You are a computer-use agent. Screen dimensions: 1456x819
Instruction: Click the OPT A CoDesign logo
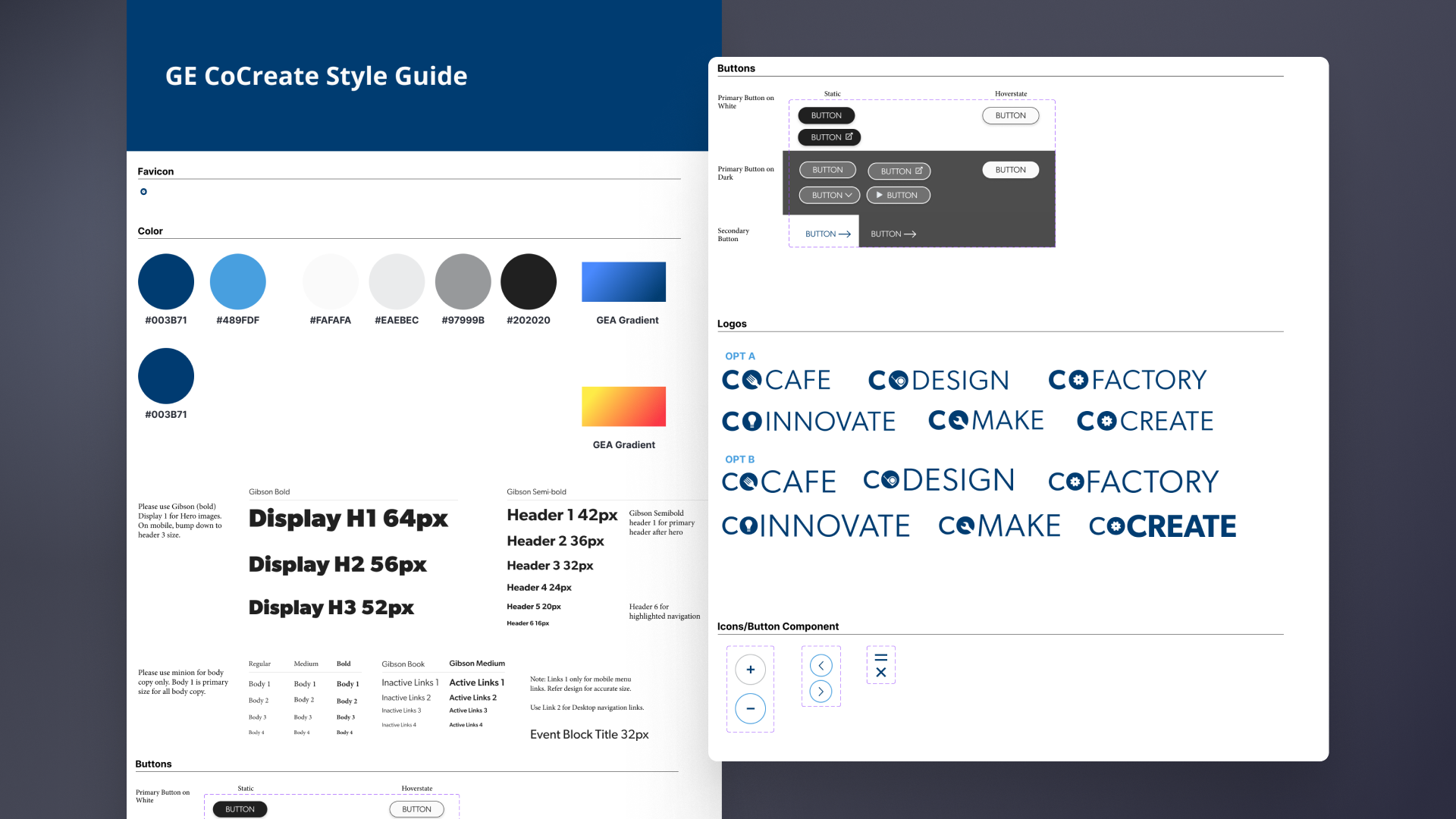(938, 380)
